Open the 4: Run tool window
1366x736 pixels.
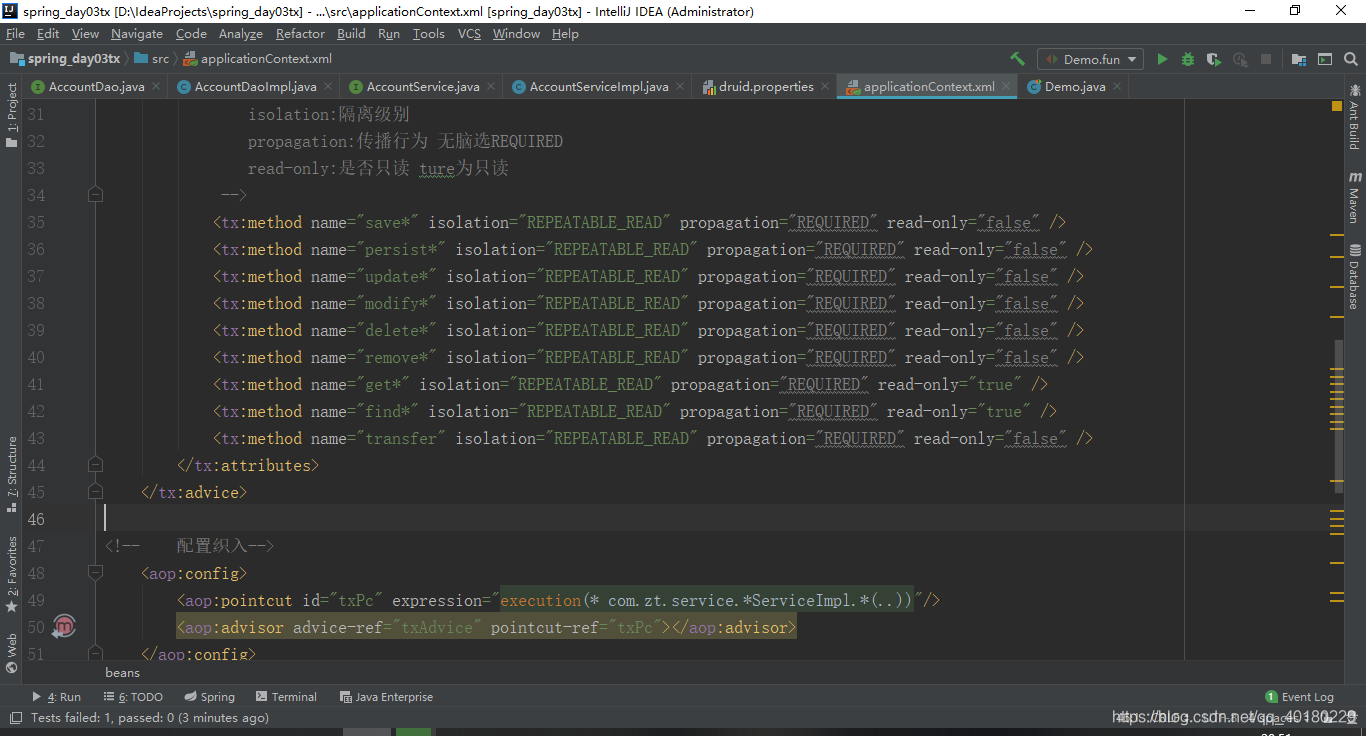tap(56, 697)
